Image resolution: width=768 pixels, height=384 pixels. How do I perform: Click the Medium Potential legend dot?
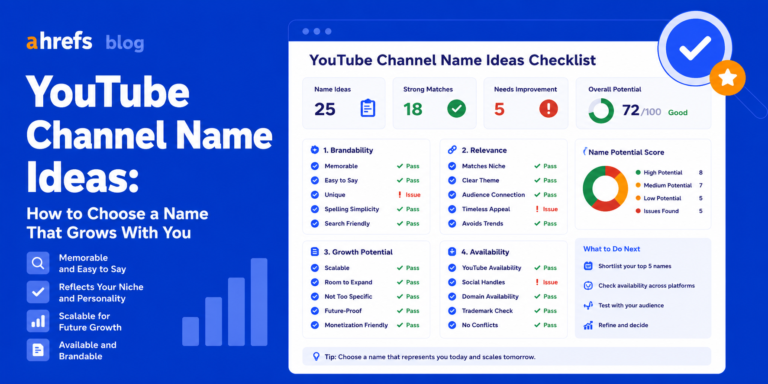pyautogui.click(x=638, y=185)
